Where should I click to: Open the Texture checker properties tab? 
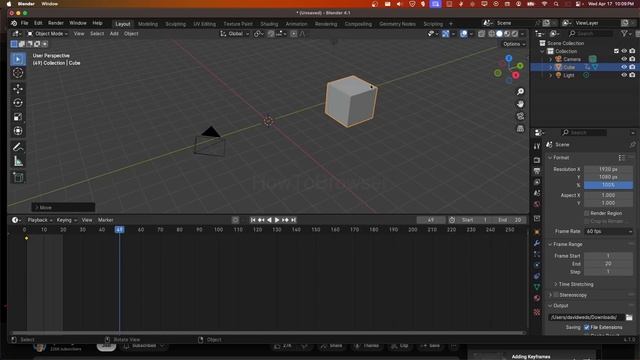point(537,312)
